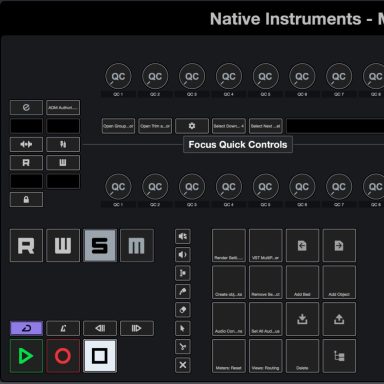
Task: Select the eraser tool
Action: tap(183, 310)
